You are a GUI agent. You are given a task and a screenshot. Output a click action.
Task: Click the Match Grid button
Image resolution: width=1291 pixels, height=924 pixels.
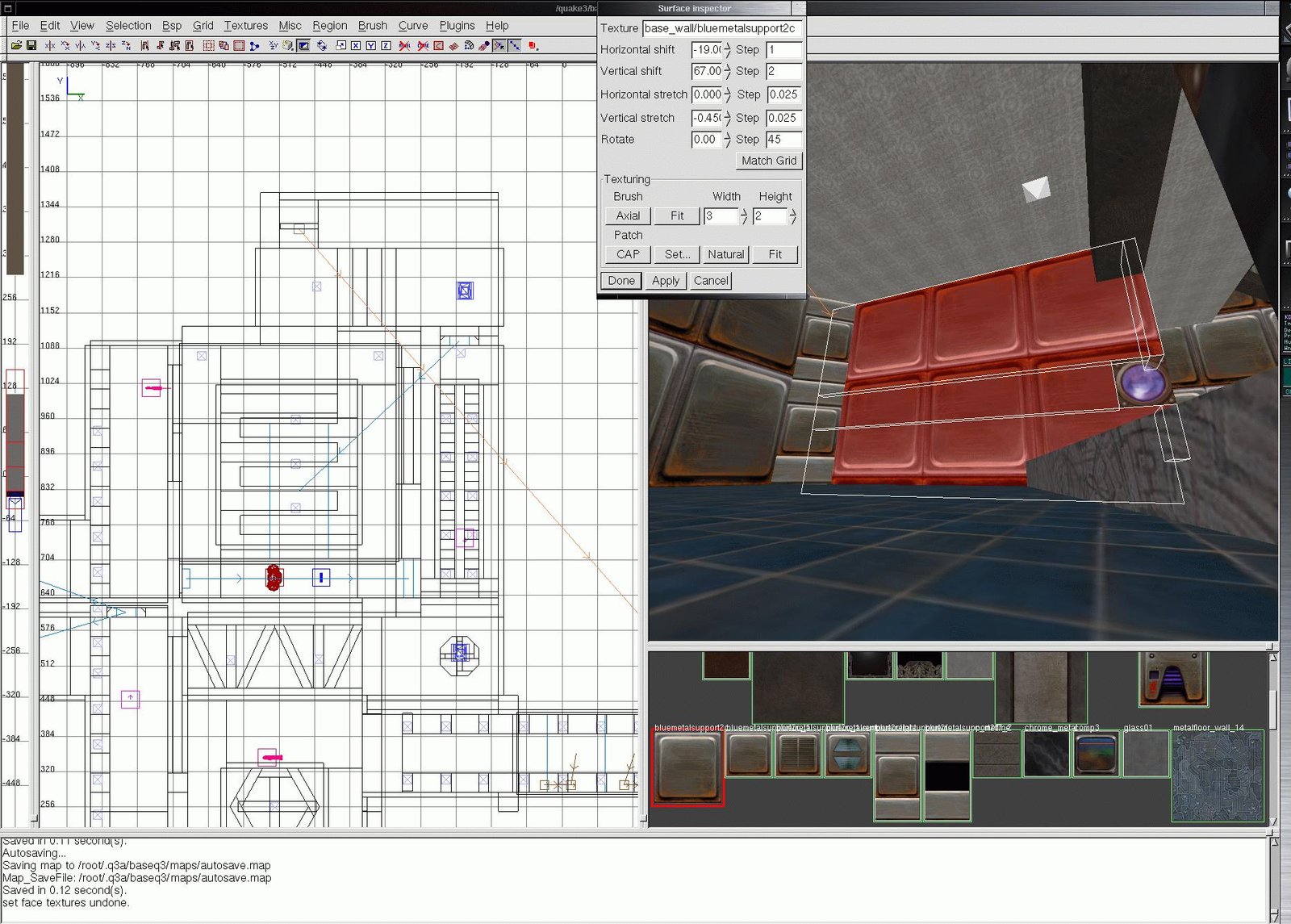click(x=769, y=161)
